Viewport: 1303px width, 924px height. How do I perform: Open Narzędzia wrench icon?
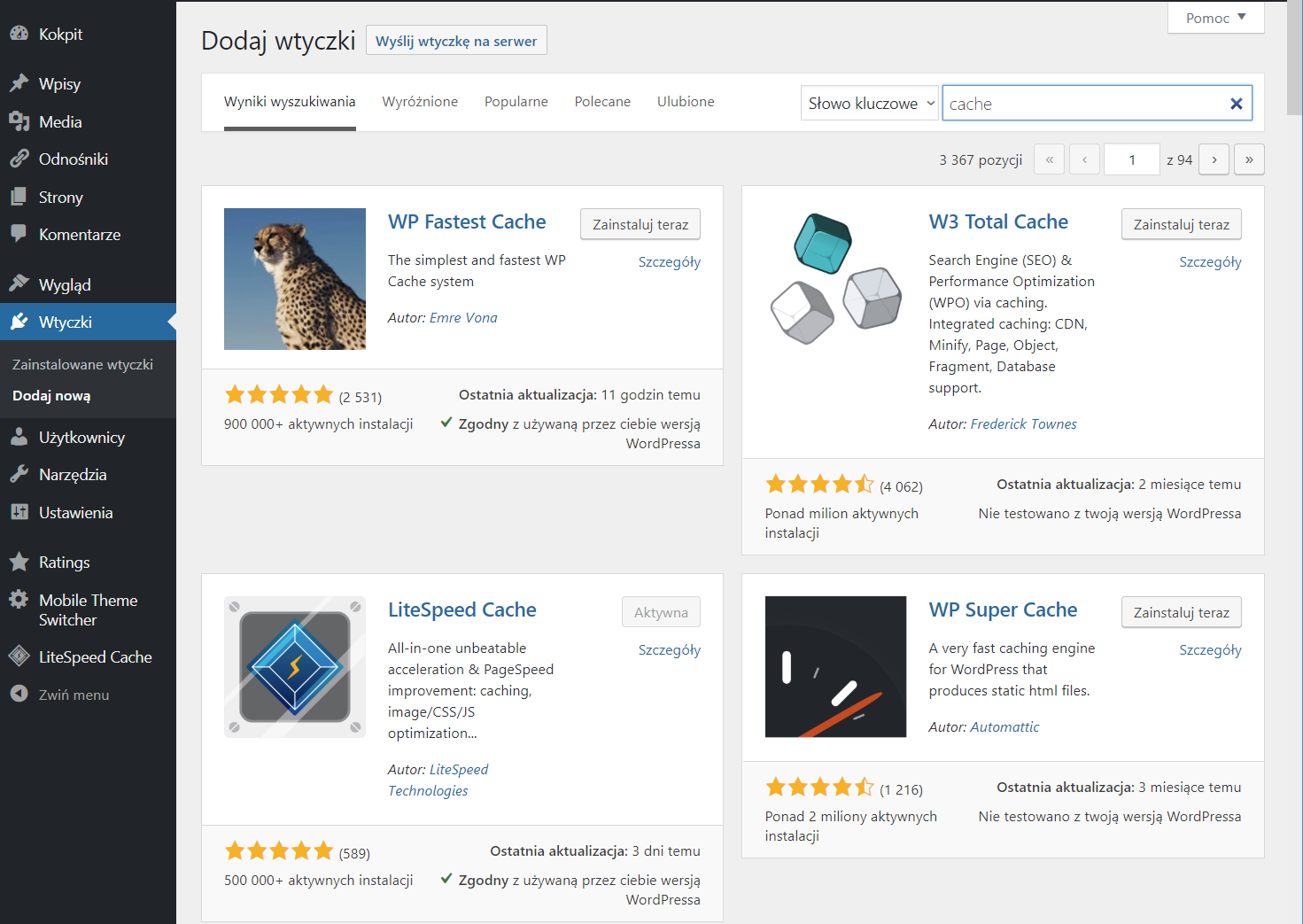(19, 474)
